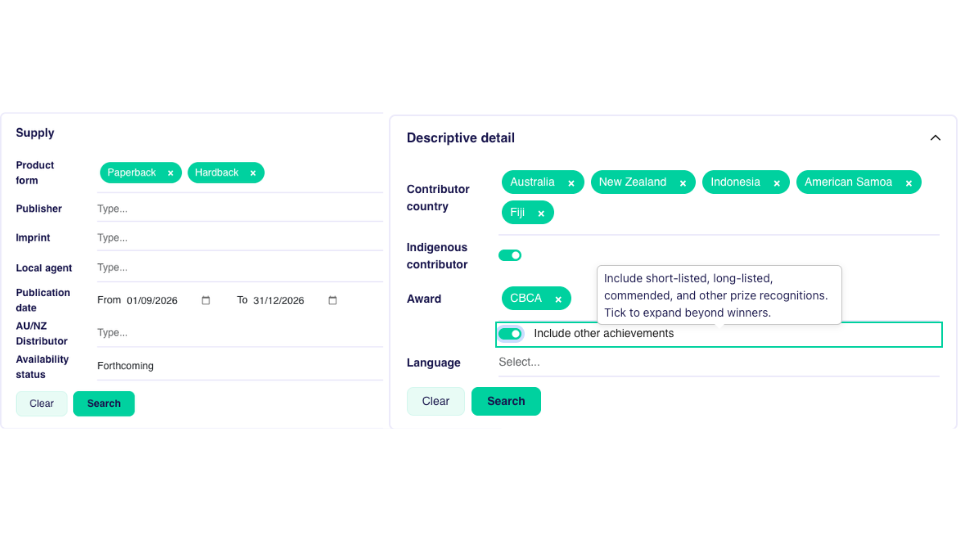The width and height of the screenshot is (960, 540).
Task: Open calendar for publication From date
Action: tap(206, 300)
